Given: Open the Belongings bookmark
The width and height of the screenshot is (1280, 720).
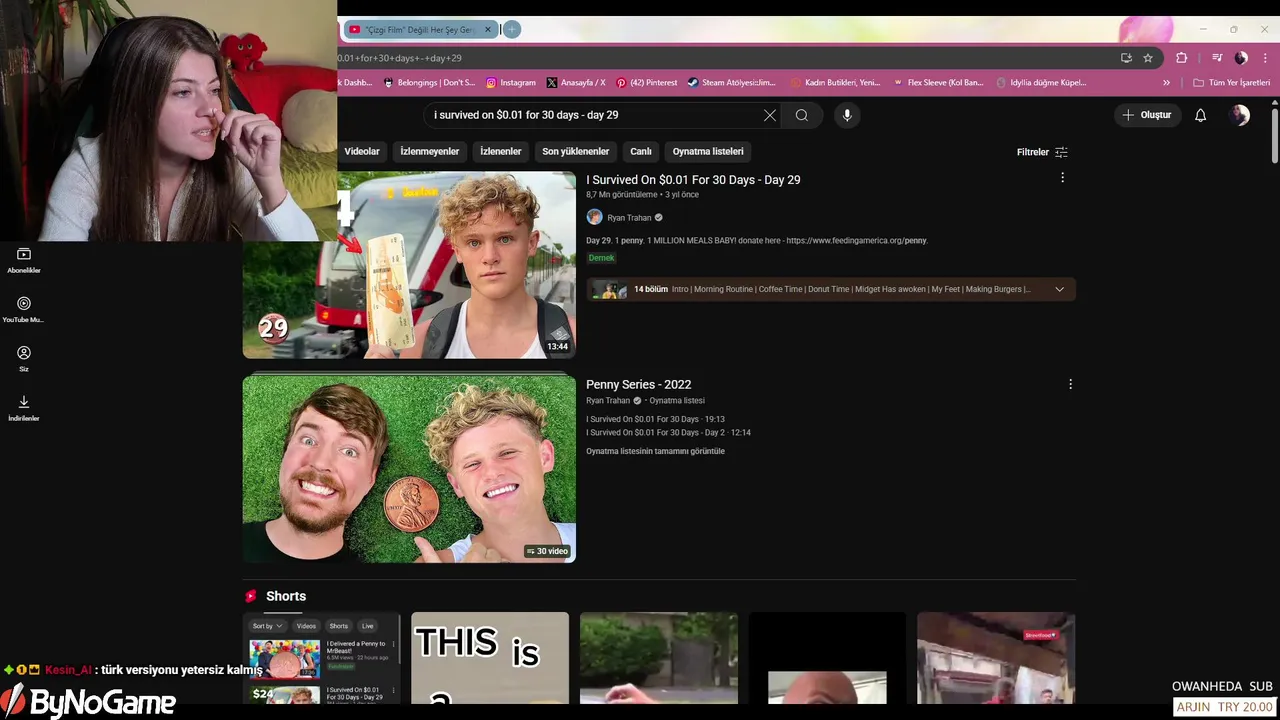Looking at the screenshot, I should 429,83.
